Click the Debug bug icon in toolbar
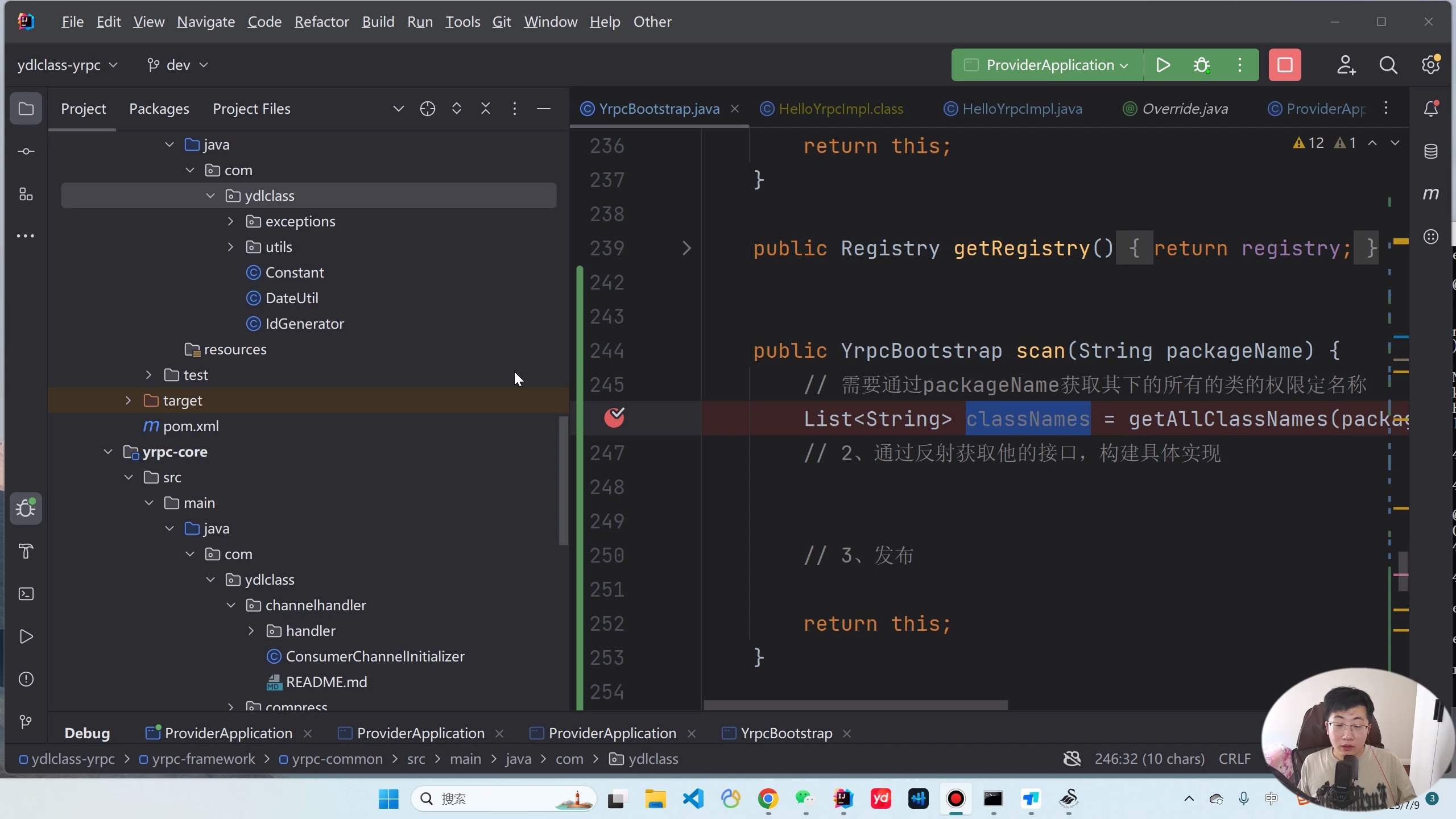 [x=1201, y=65]
